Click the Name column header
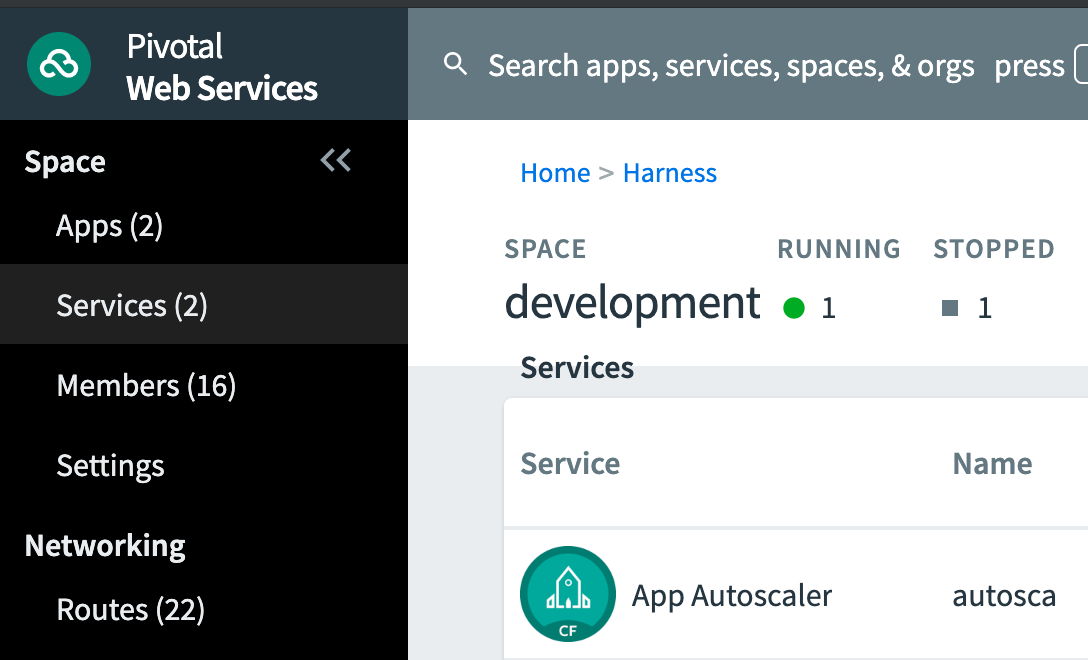 click(x=992, y=464)
